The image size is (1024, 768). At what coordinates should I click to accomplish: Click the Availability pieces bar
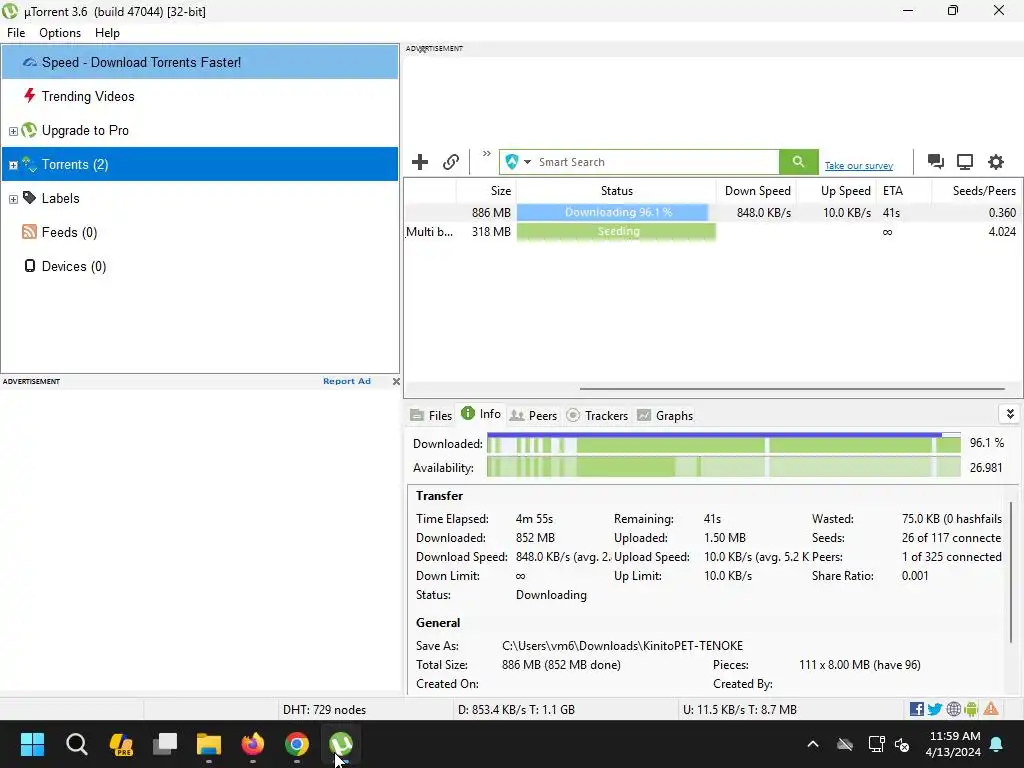coord(724,468)
